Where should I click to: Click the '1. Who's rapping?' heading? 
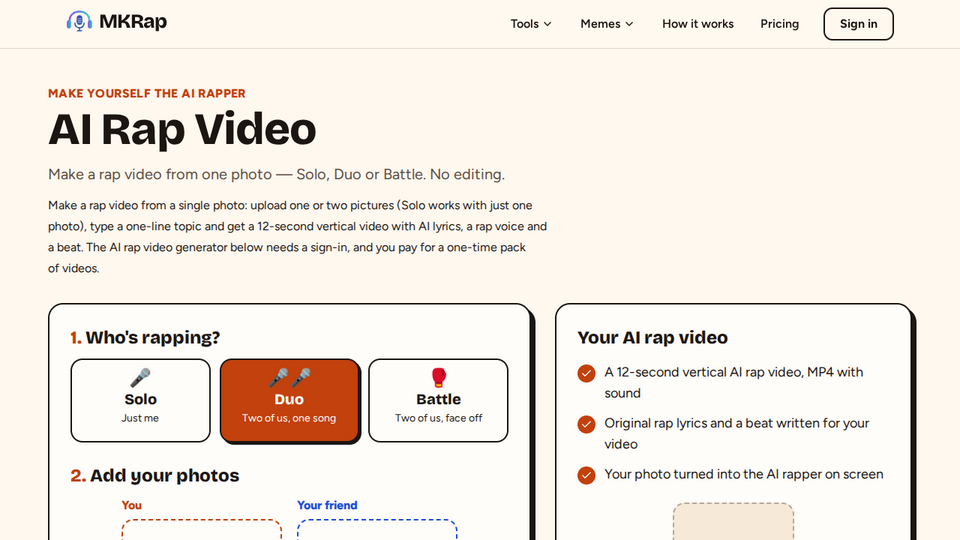[144, 337]
